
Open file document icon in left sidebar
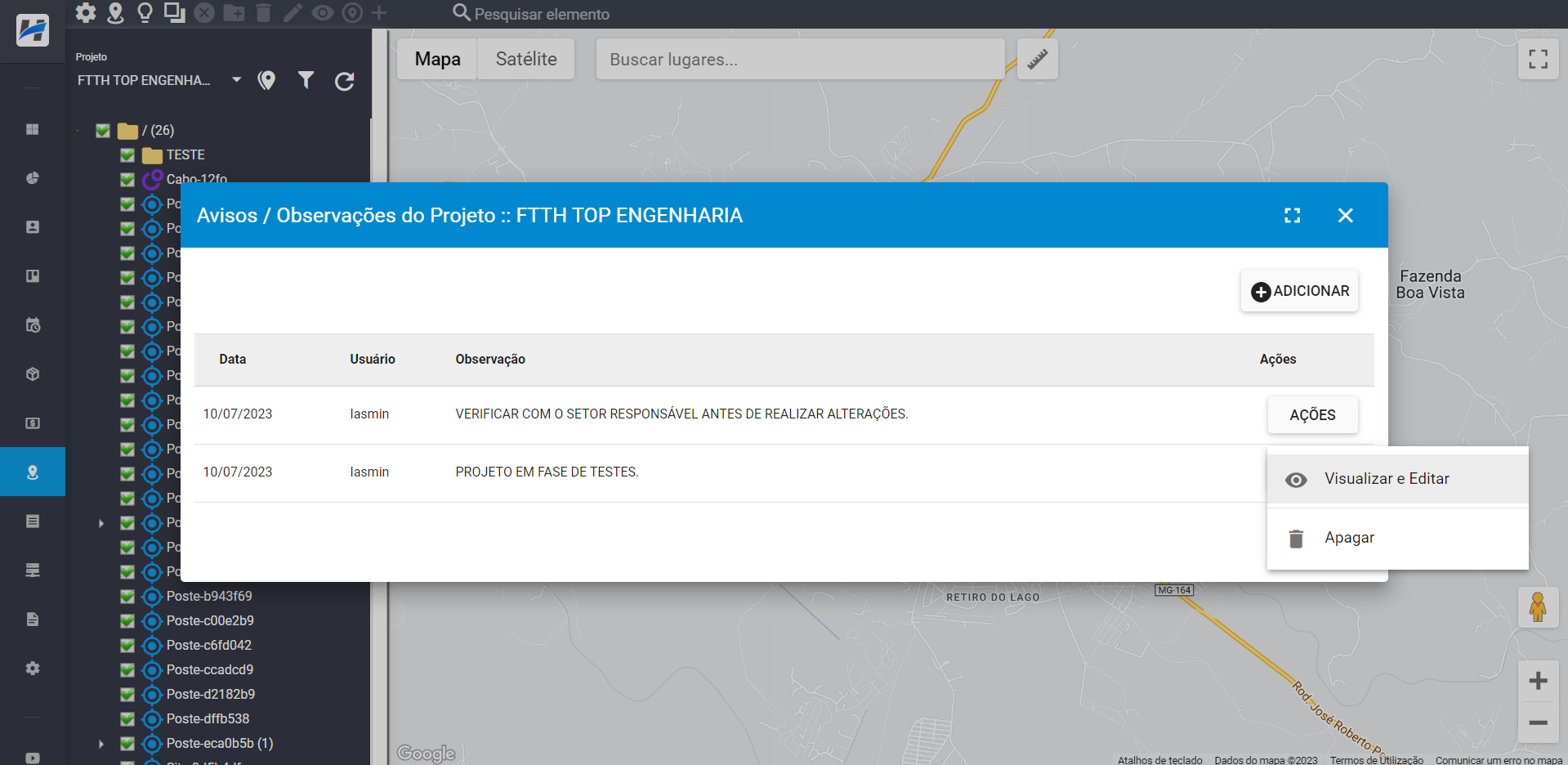pyautogui.click(x=33, y=620)
